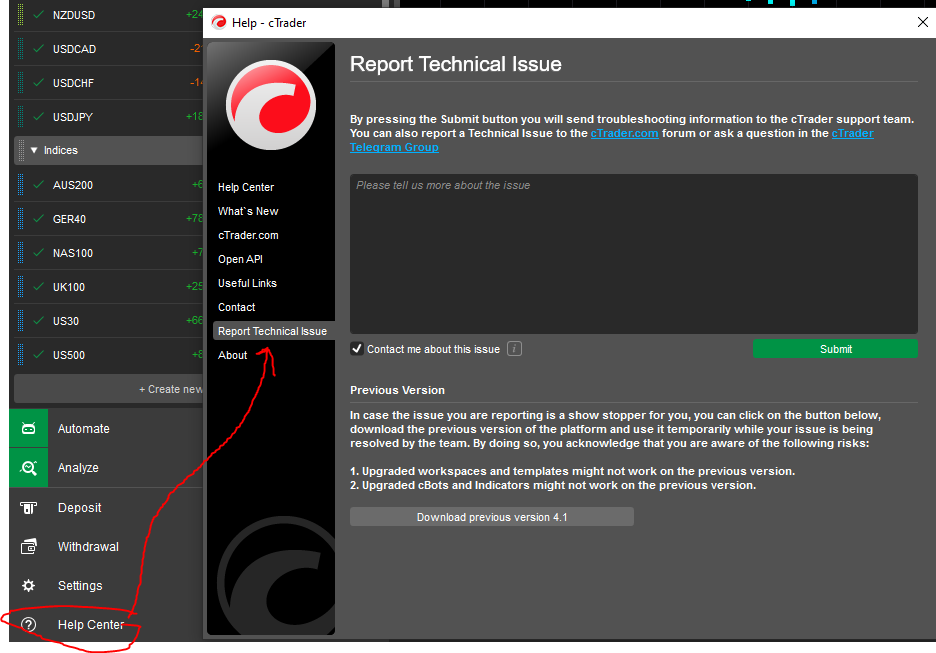
Task: Focus the issue description text box
Action: [633, 254]
